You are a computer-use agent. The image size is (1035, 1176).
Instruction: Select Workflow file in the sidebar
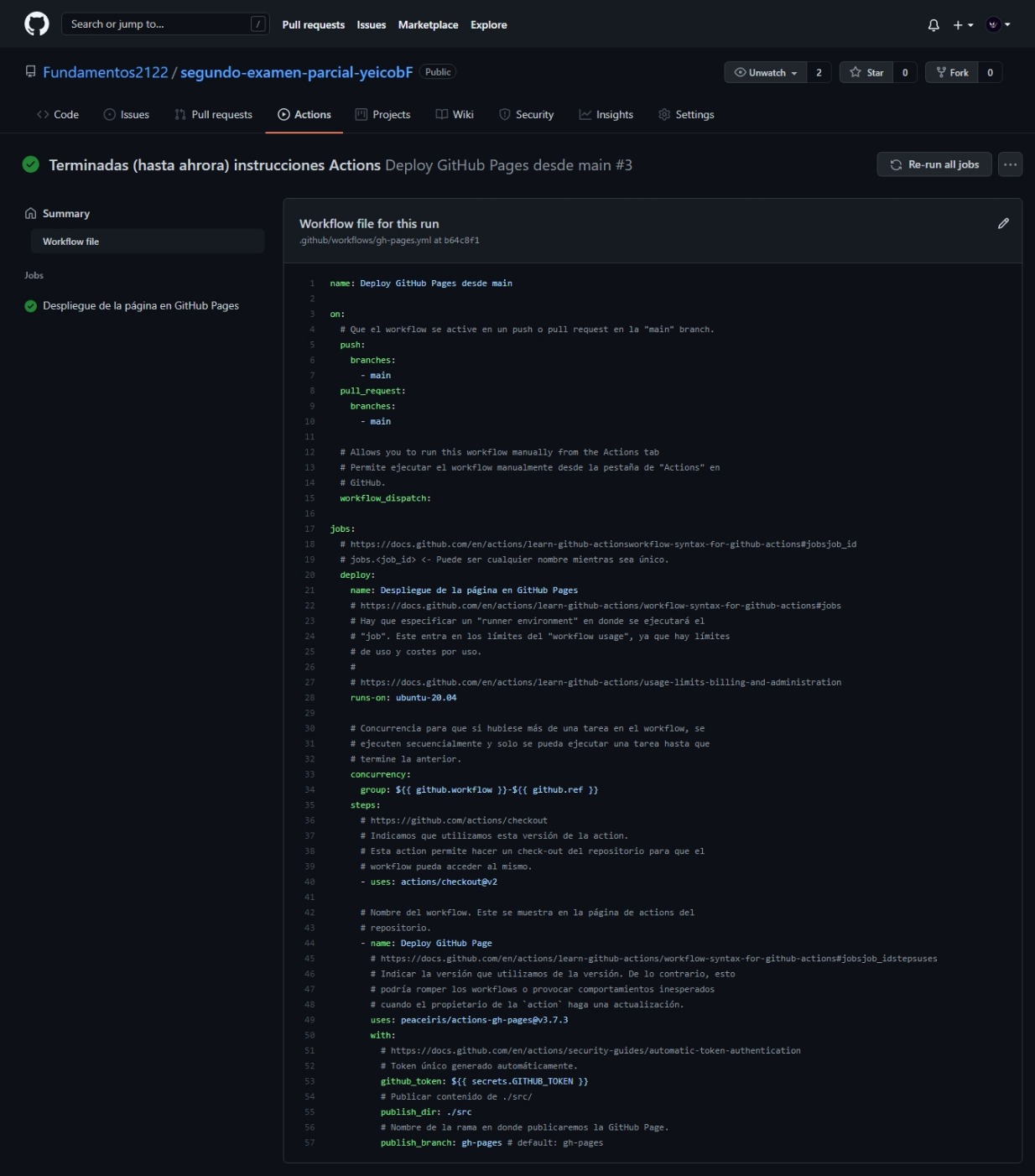point(148,242)
